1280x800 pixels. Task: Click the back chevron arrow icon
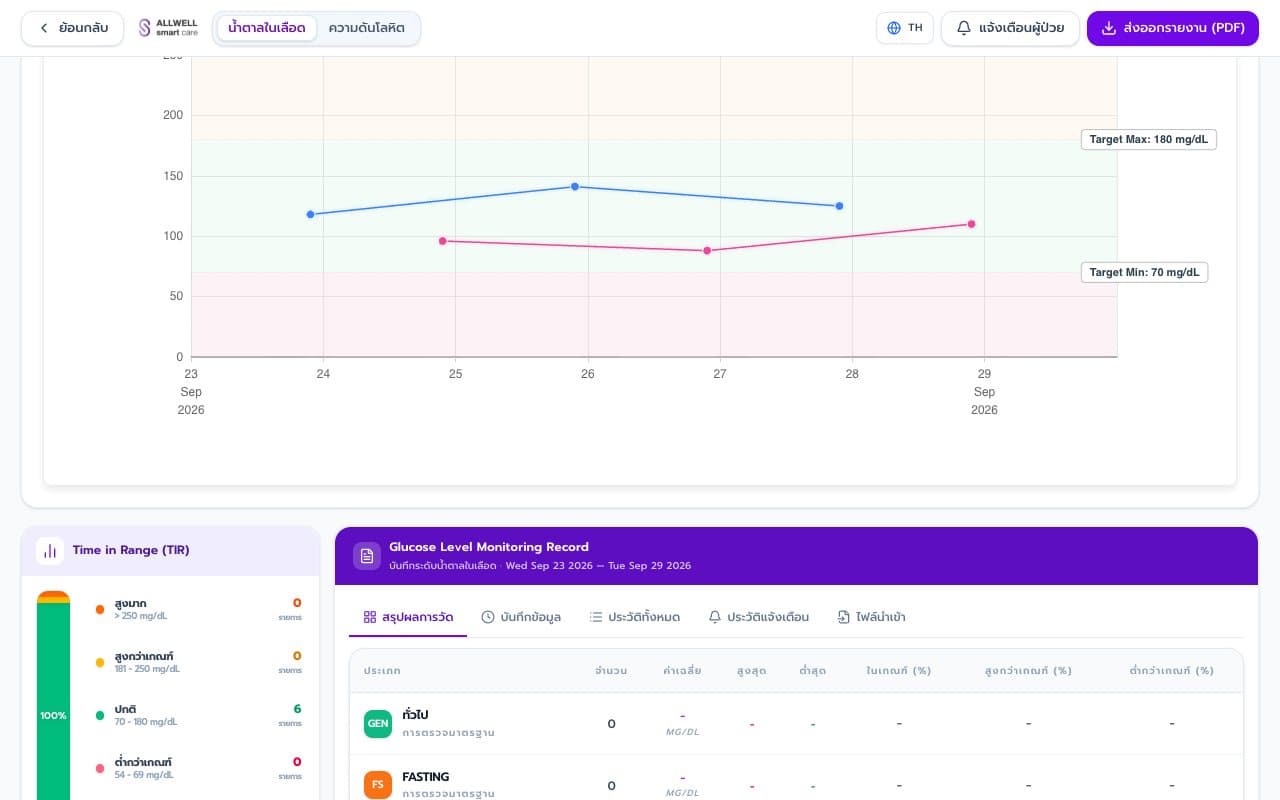(x=44, y=28)
